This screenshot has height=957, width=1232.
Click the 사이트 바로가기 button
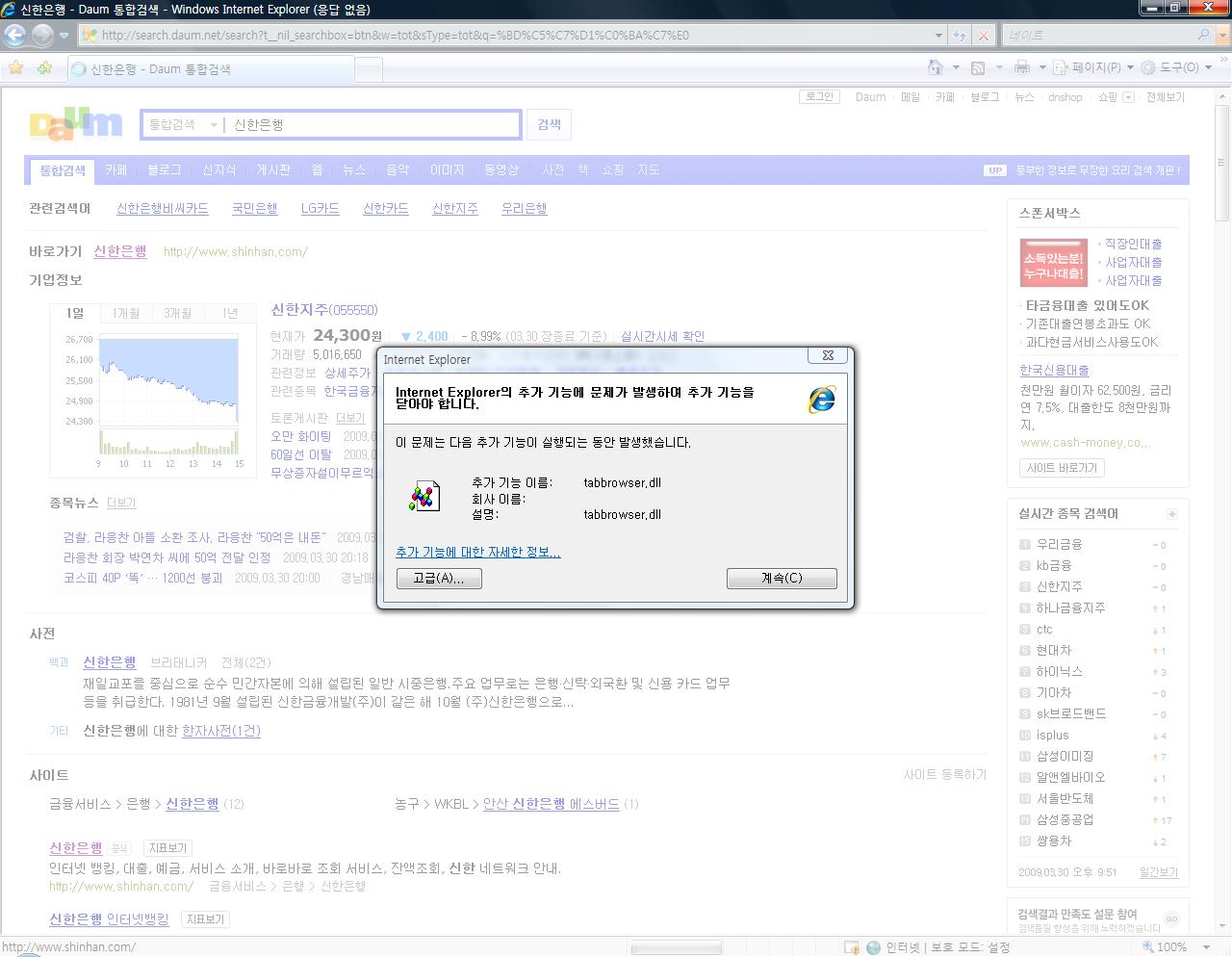click(x=1062, y=468)
